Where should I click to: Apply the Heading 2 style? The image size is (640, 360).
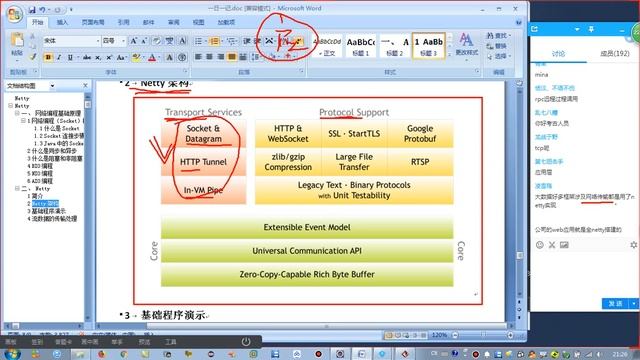tap(395, 46)
